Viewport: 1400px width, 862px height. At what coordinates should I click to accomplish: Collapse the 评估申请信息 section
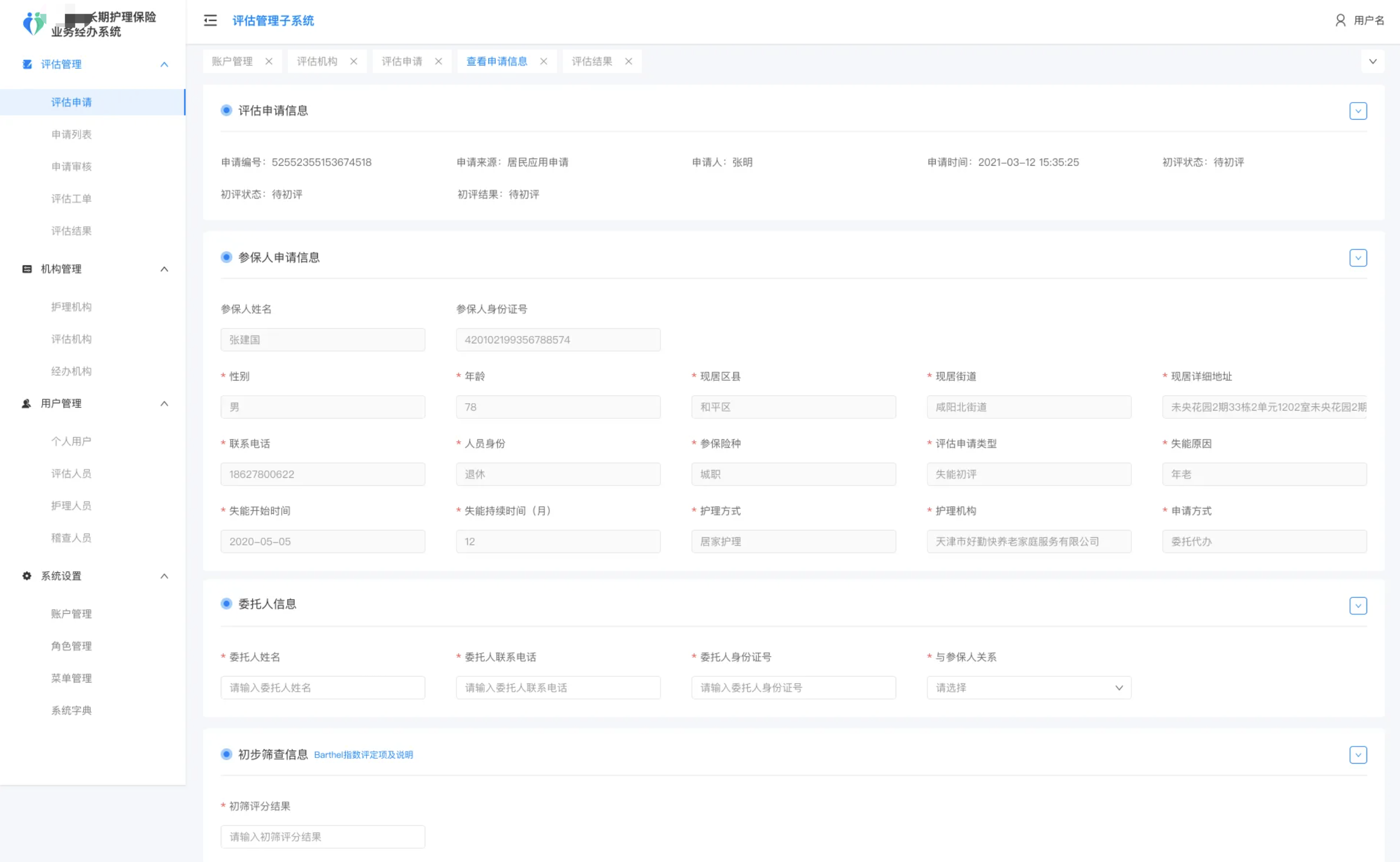click(x=1358, y=110)
